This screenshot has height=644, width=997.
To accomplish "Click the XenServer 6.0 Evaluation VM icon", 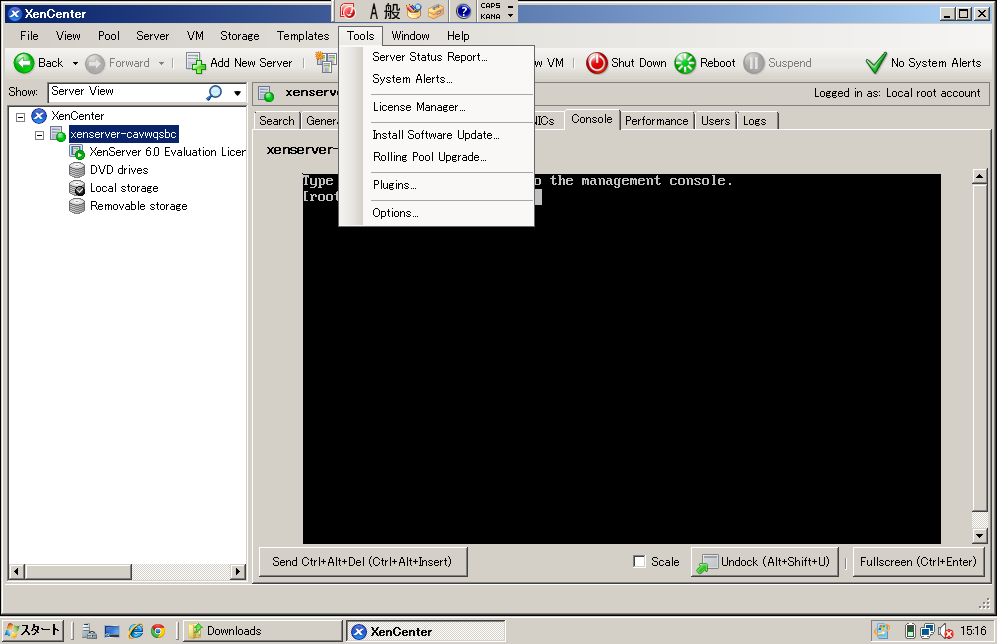I will point(77,152).
